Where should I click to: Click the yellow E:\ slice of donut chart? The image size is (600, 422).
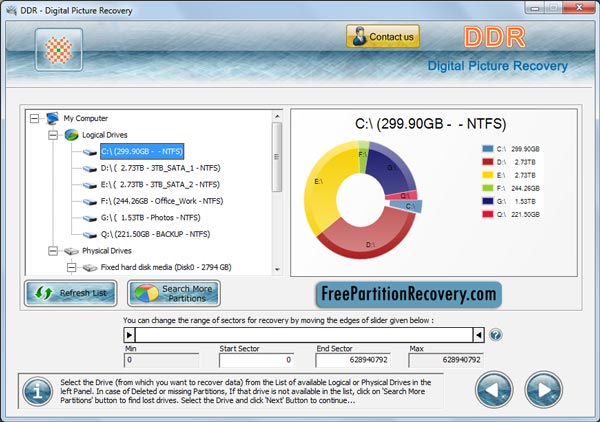pyautogui.click(x=324, y=184)
